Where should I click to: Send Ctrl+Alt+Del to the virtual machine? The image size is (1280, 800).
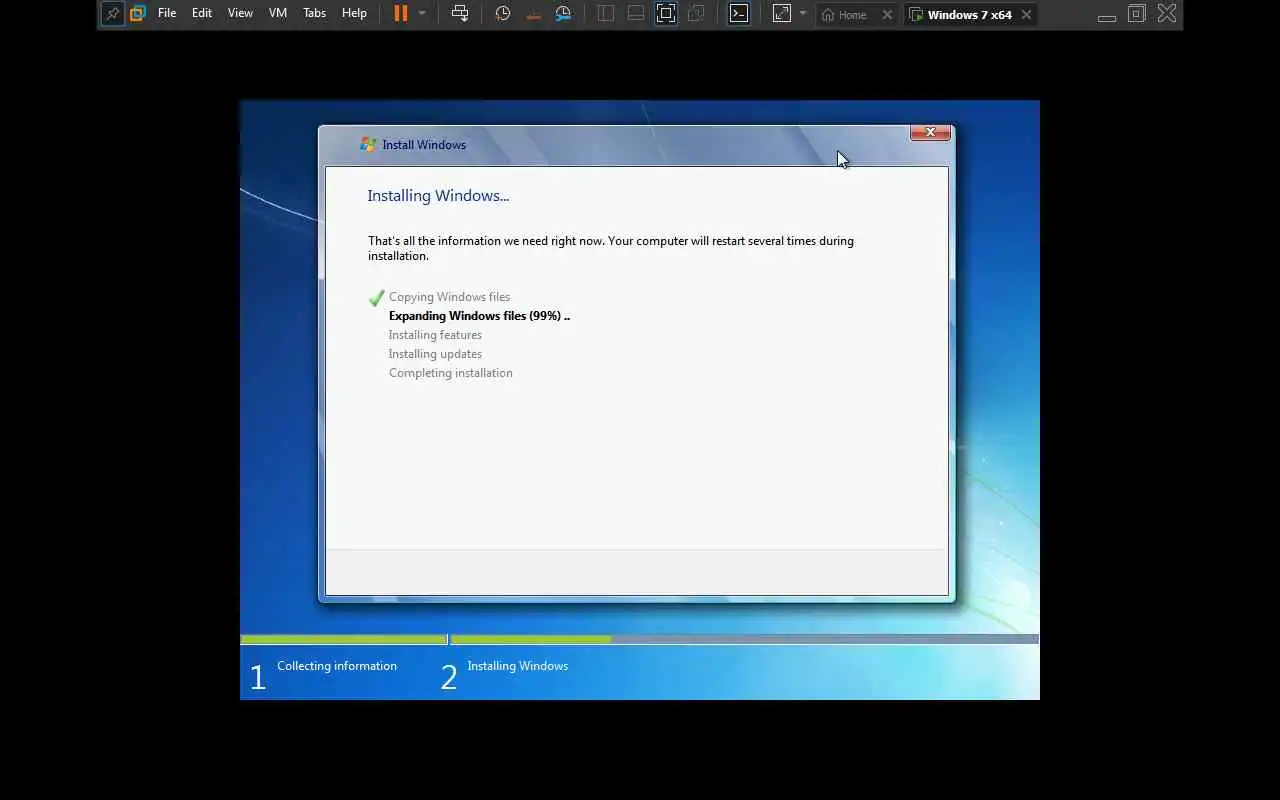460,14
